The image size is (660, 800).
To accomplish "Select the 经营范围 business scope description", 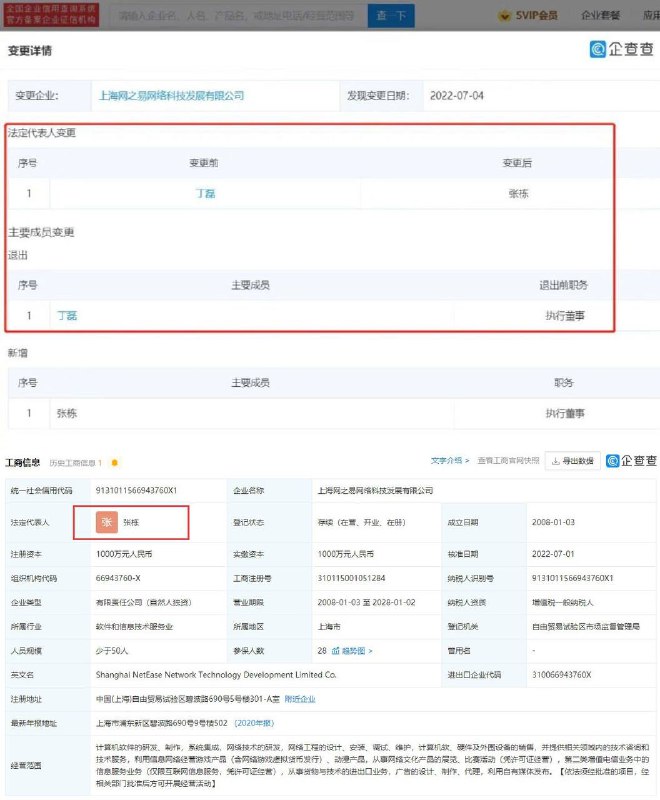I will [372, 765].
